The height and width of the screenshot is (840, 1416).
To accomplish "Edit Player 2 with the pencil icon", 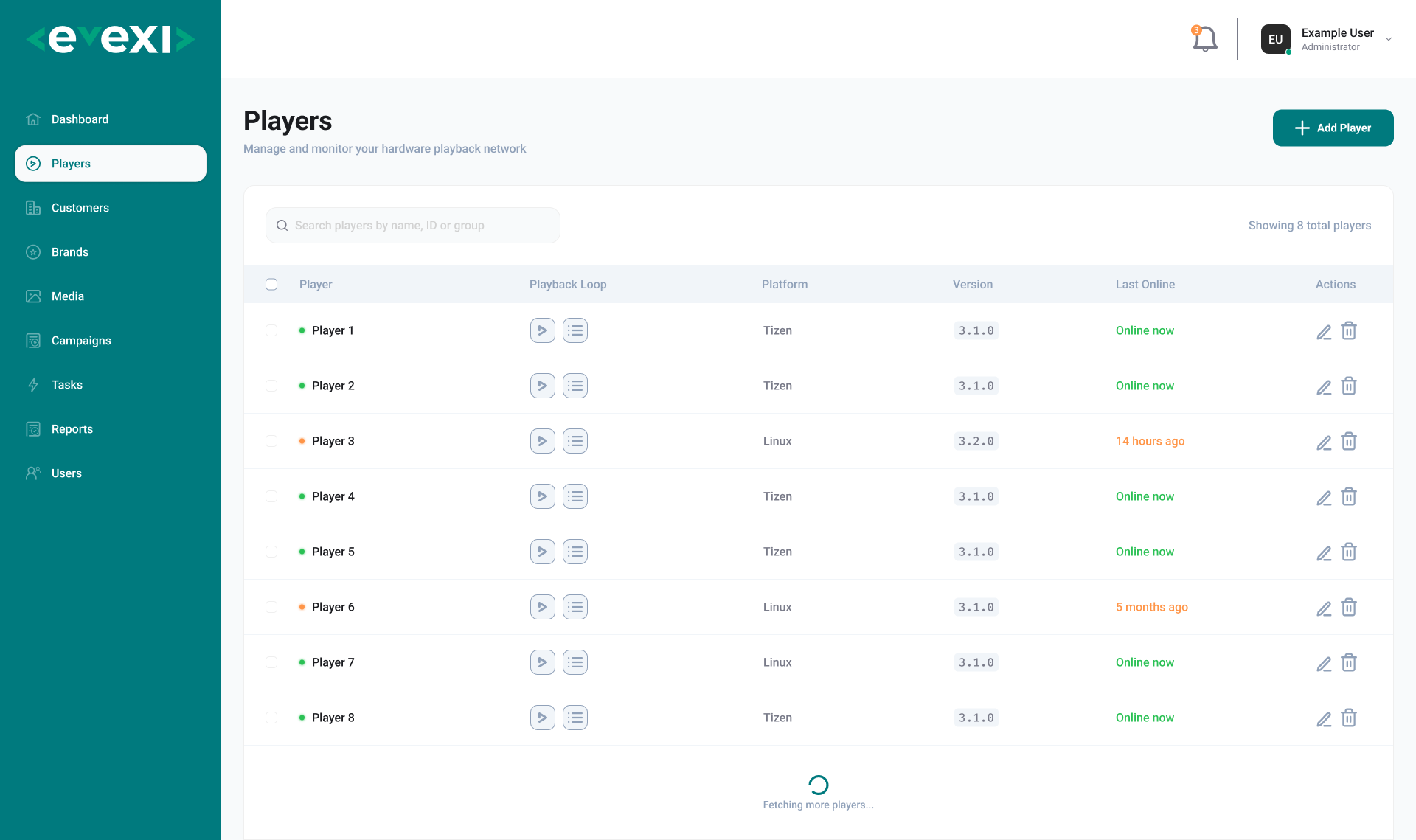I will tap(1324, 386).
